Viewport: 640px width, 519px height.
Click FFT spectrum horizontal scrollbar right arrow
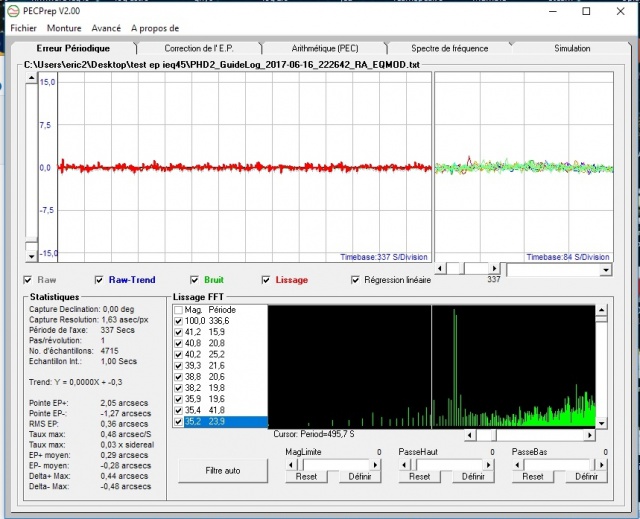(x=590, y=435)
